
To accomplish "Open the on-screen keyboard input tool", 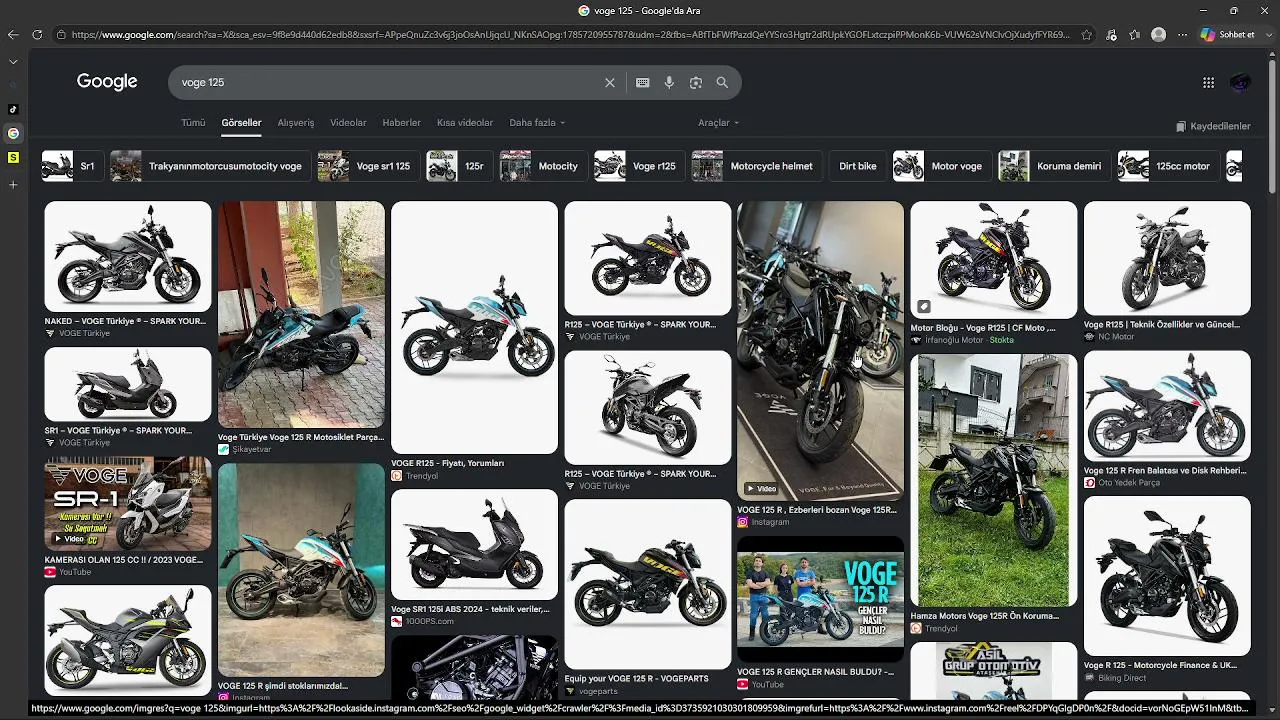I will [x=643, y=83].
